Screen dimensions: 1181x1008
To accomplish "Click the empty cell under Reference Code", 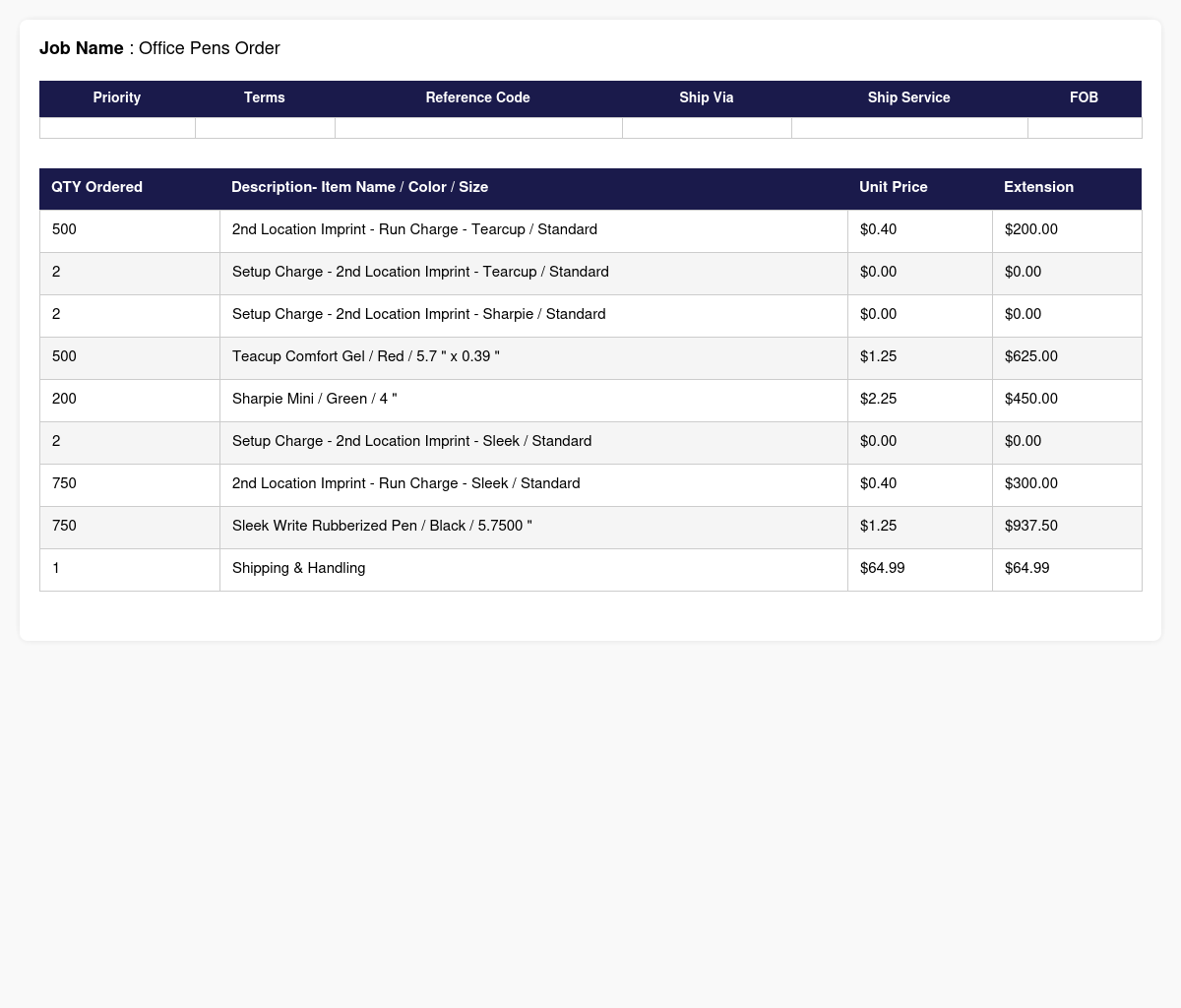I will coord(478,128).
